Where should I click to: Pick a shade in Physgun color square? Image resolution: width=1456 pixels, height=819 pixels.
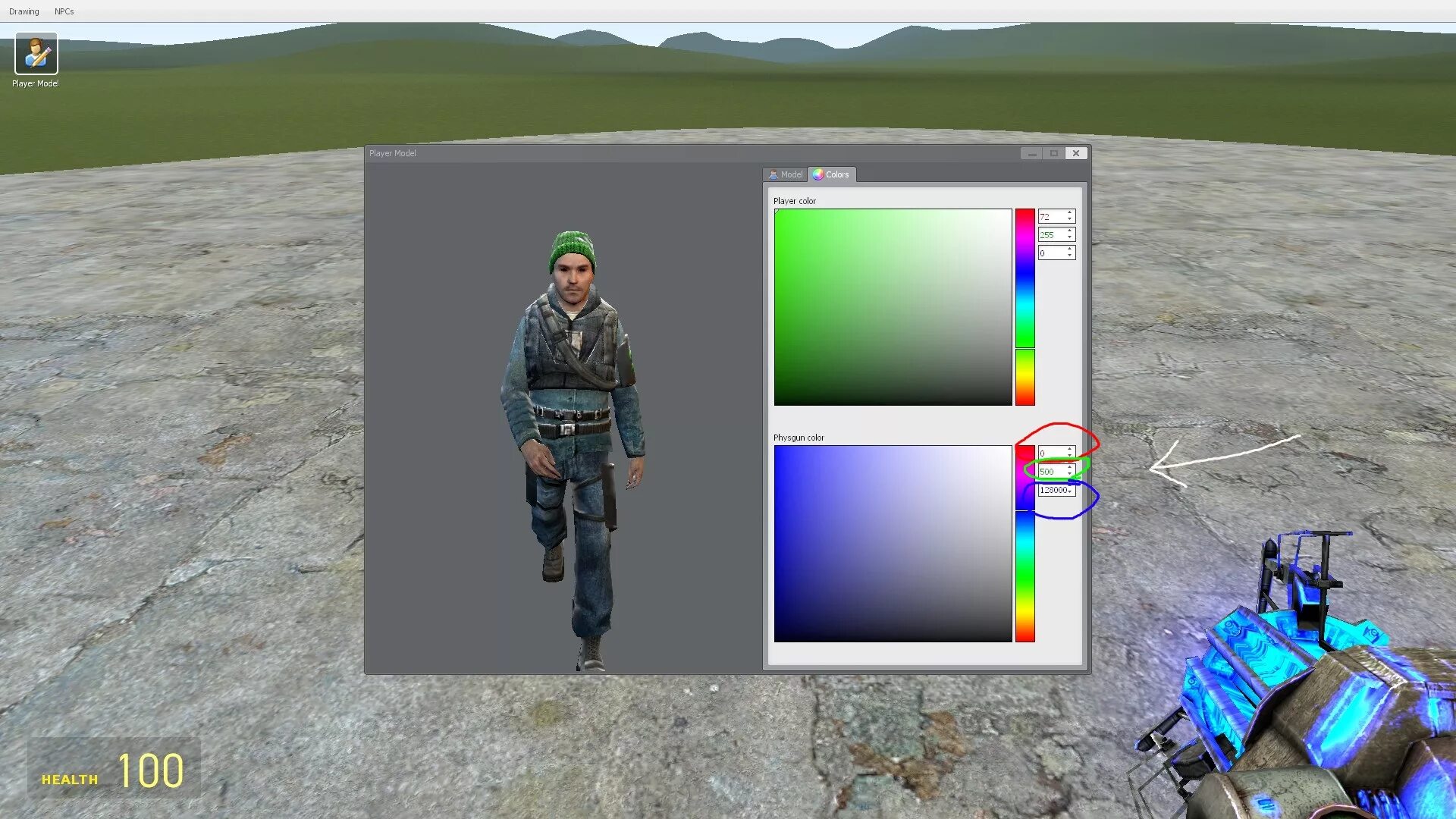[x=893, y=544]
